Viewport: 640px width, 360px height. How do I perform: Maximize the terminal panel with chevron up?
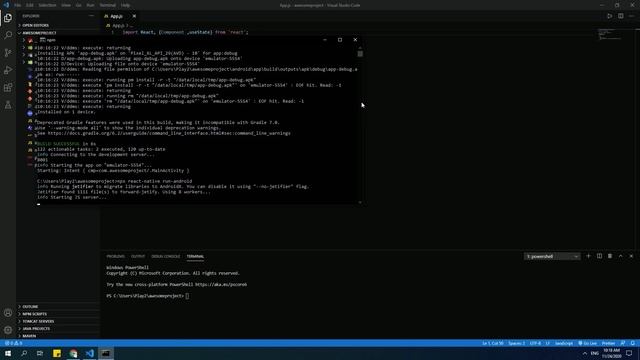(x=620, y=256)
